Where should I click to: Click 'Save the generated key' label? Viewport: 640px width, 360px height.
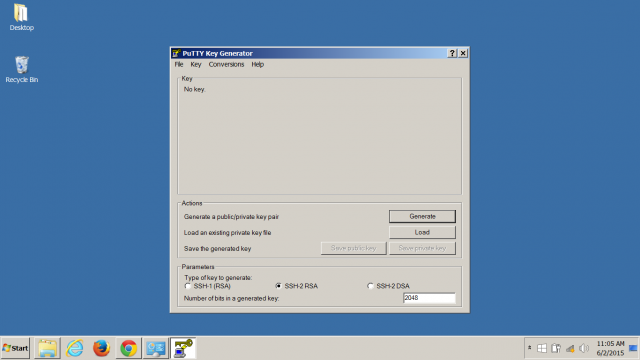point(217,249)
